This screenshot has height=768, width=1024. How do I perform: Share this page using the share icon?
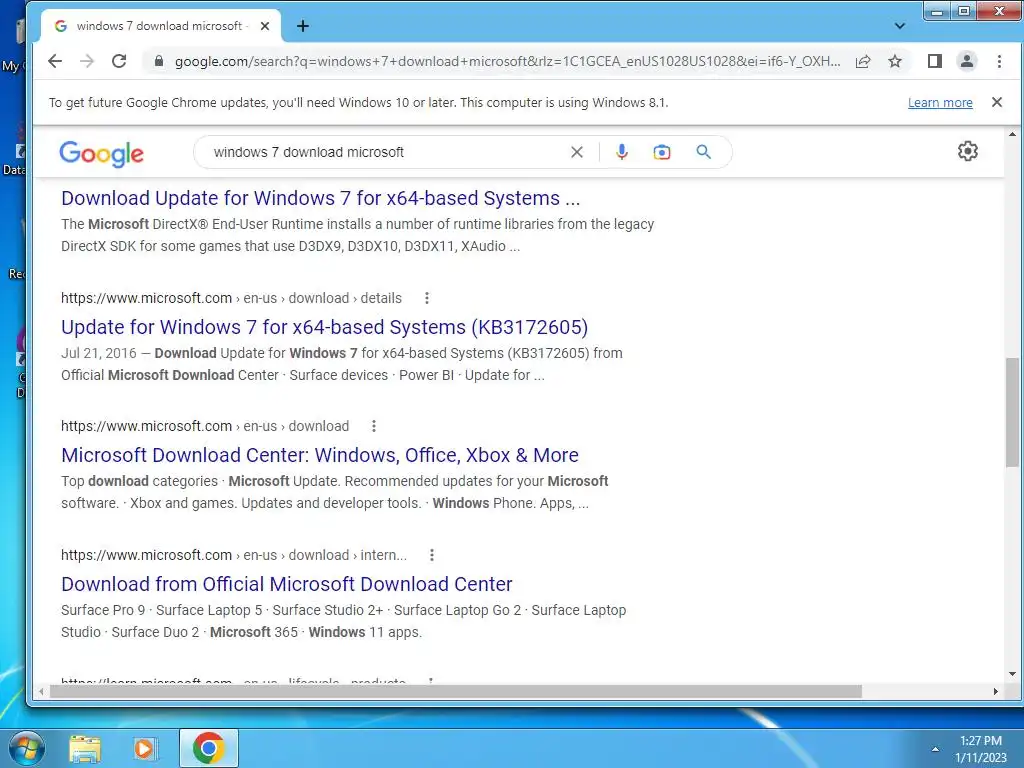pos(863,61)
